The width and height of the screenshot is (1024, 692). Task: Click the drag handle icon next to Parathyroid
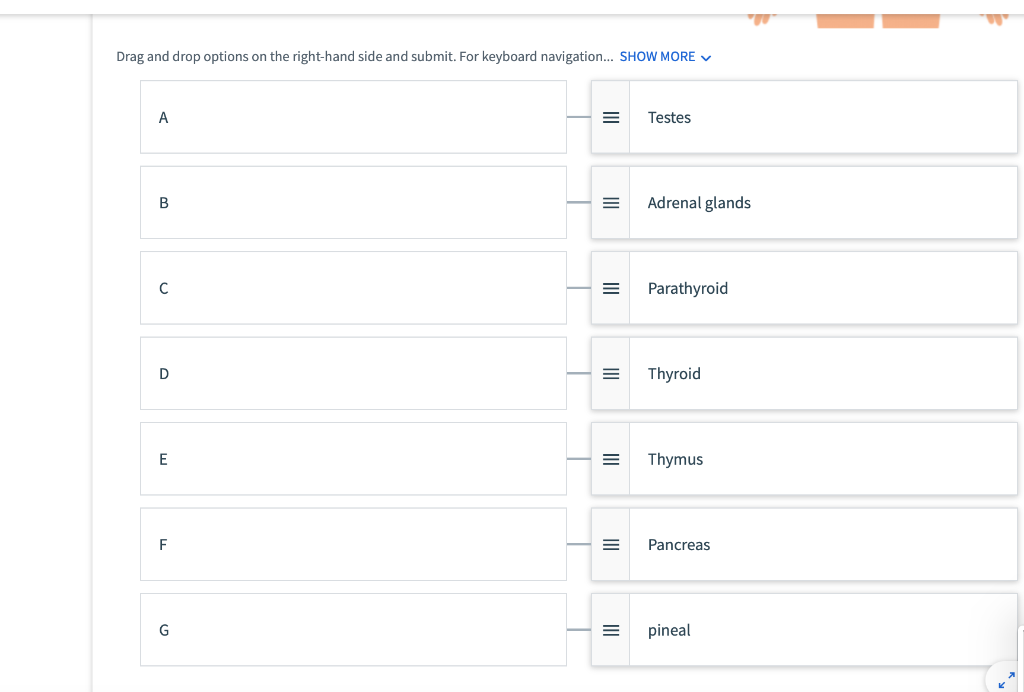pyautogui.click(x=610, y=289)
